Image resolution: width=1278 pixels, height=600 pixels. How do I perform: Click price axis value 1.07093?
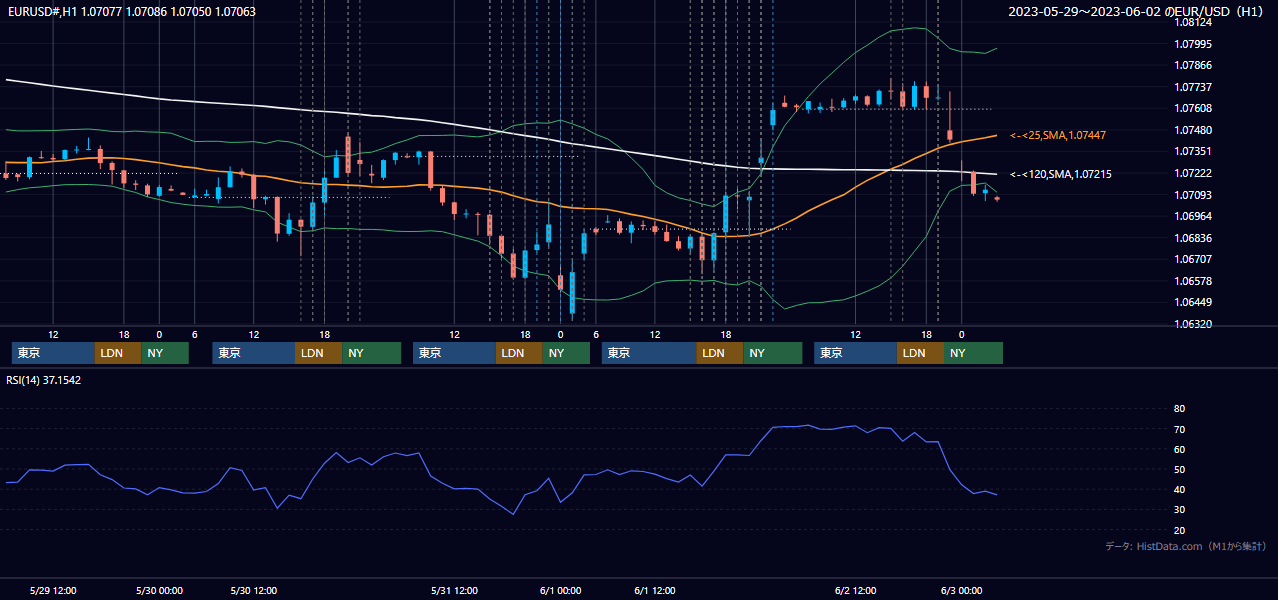[x=1192, y=195]
